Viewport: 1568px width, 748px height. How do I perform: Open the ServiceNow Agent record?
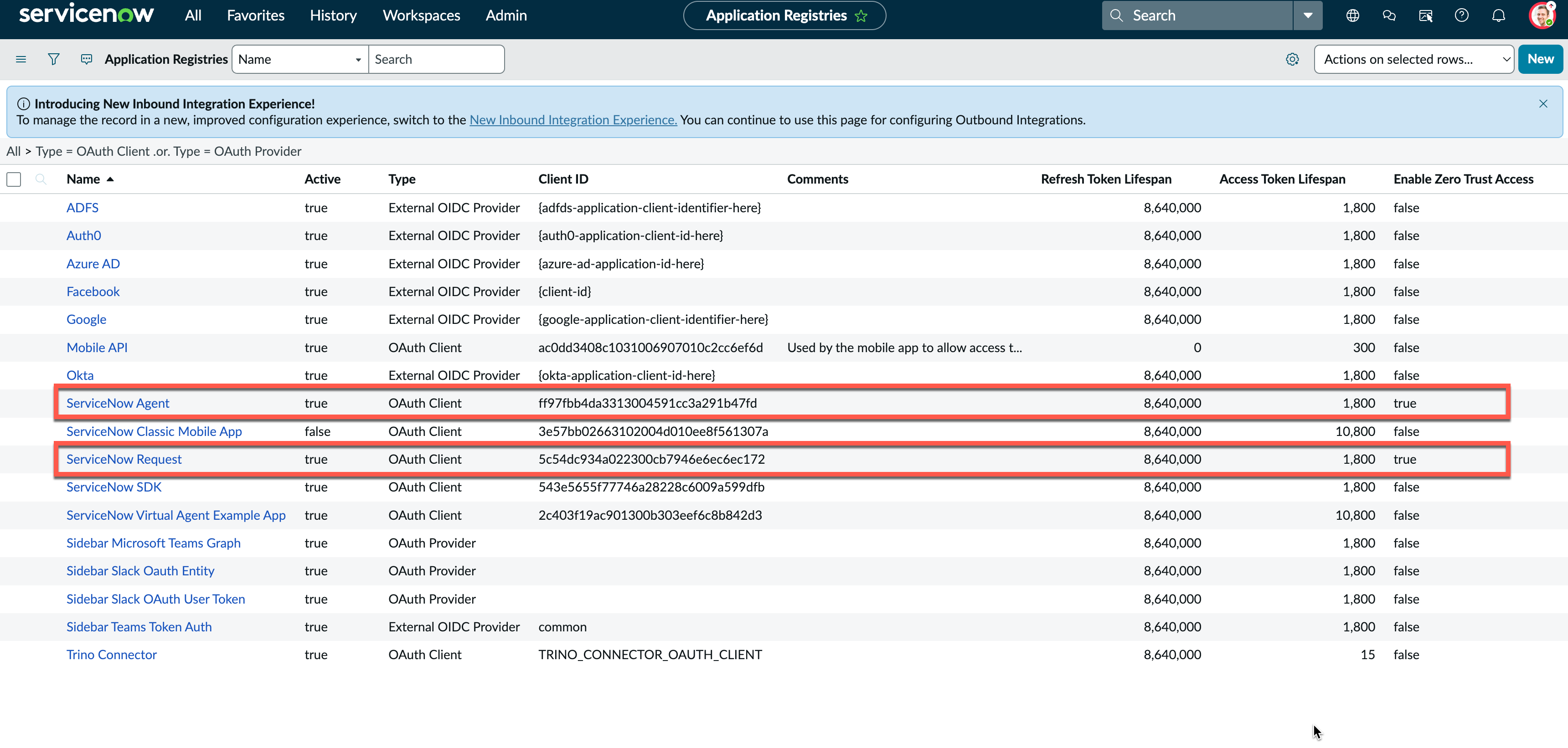click(x=118, y=403)
